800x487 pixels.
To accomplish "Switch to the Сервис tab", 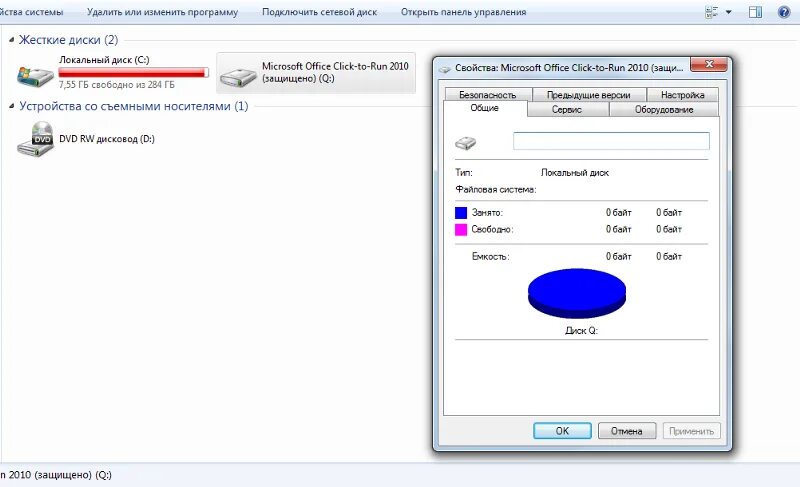I will tap(567, 110).
